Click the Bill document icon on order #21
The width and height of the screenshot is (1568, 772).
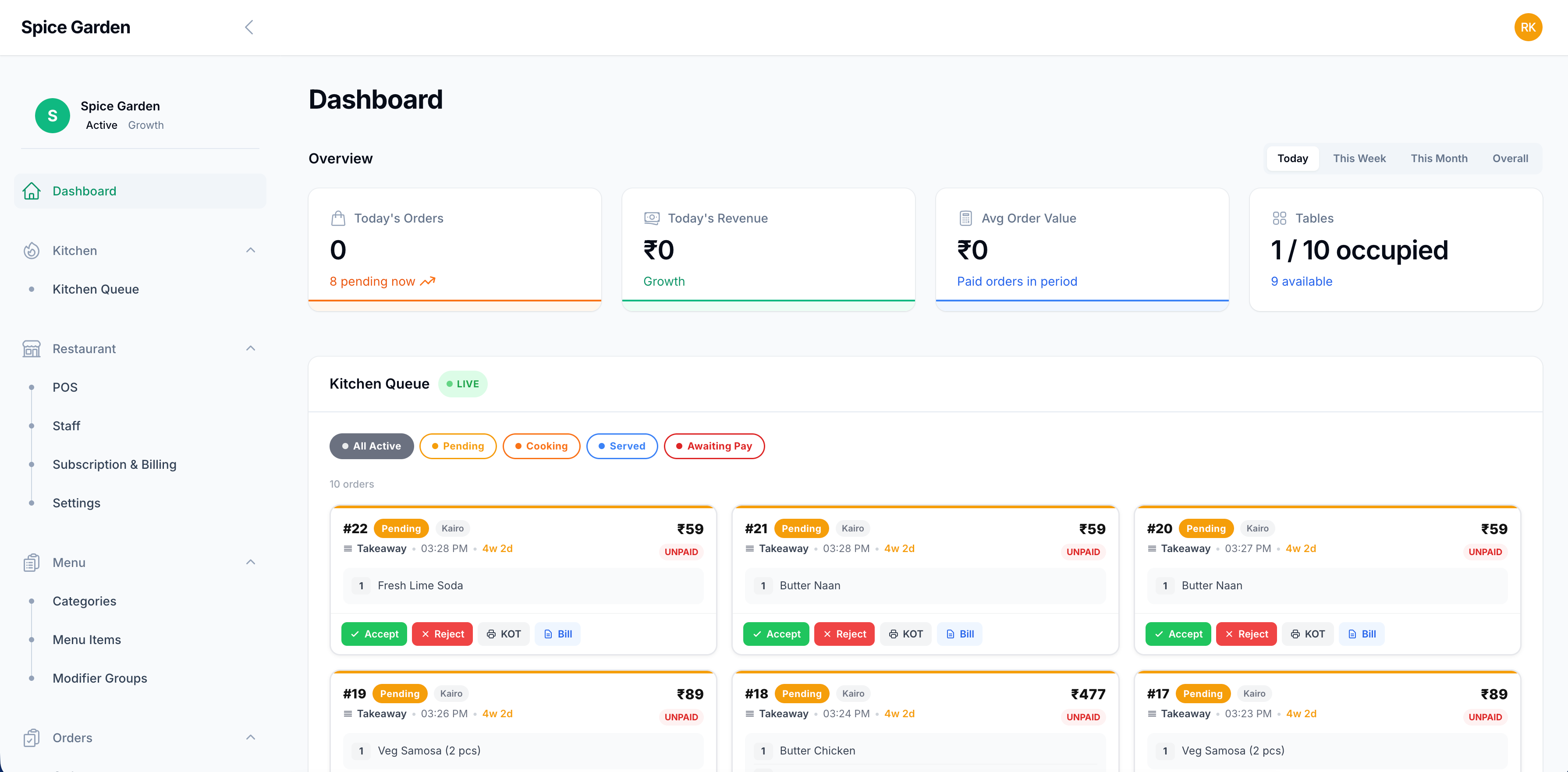(x=959, y=633)
